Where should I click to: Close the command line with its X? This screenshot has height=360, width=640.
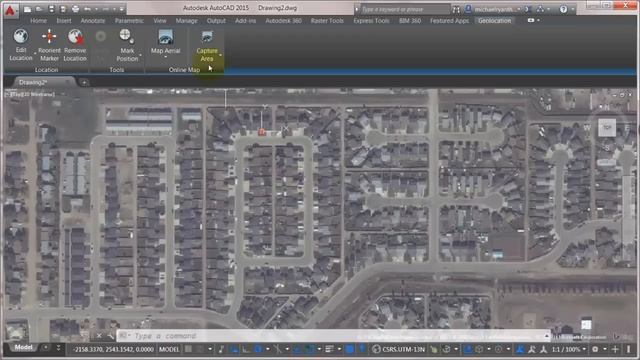(x=99, y=336)
